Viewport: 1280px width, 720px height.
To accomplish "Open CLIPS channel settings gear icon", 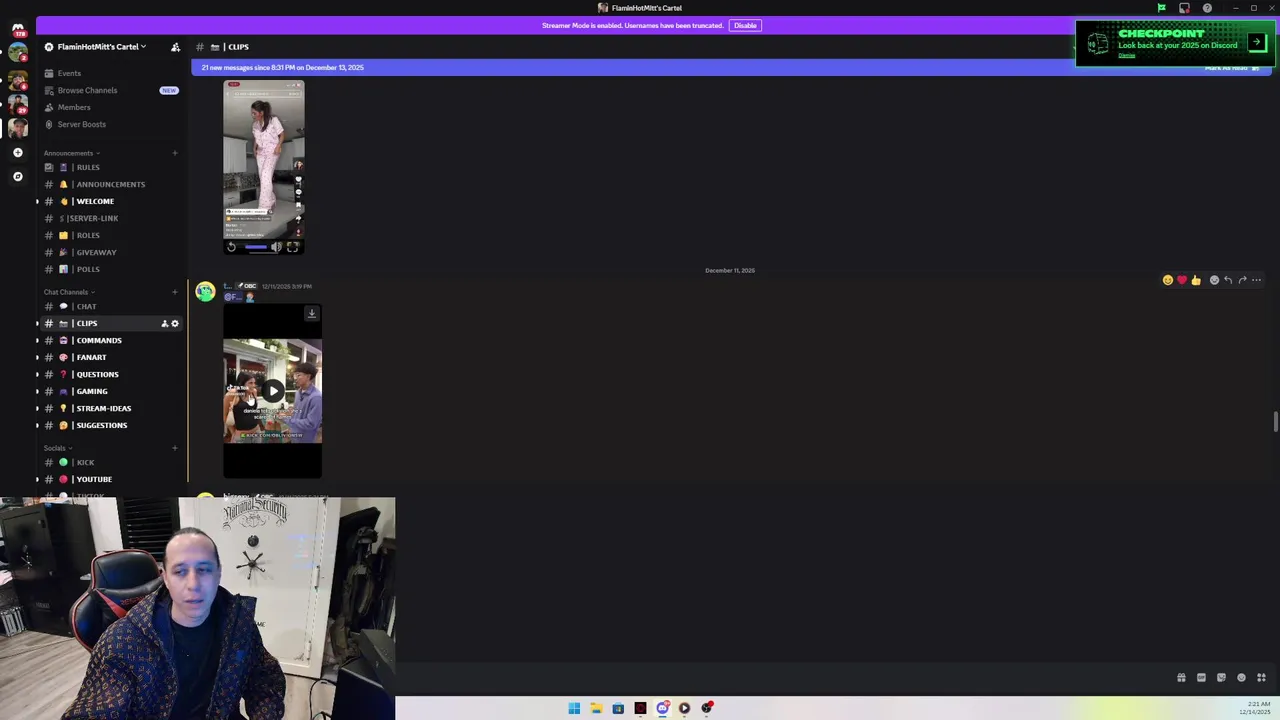I will point(175,323).
